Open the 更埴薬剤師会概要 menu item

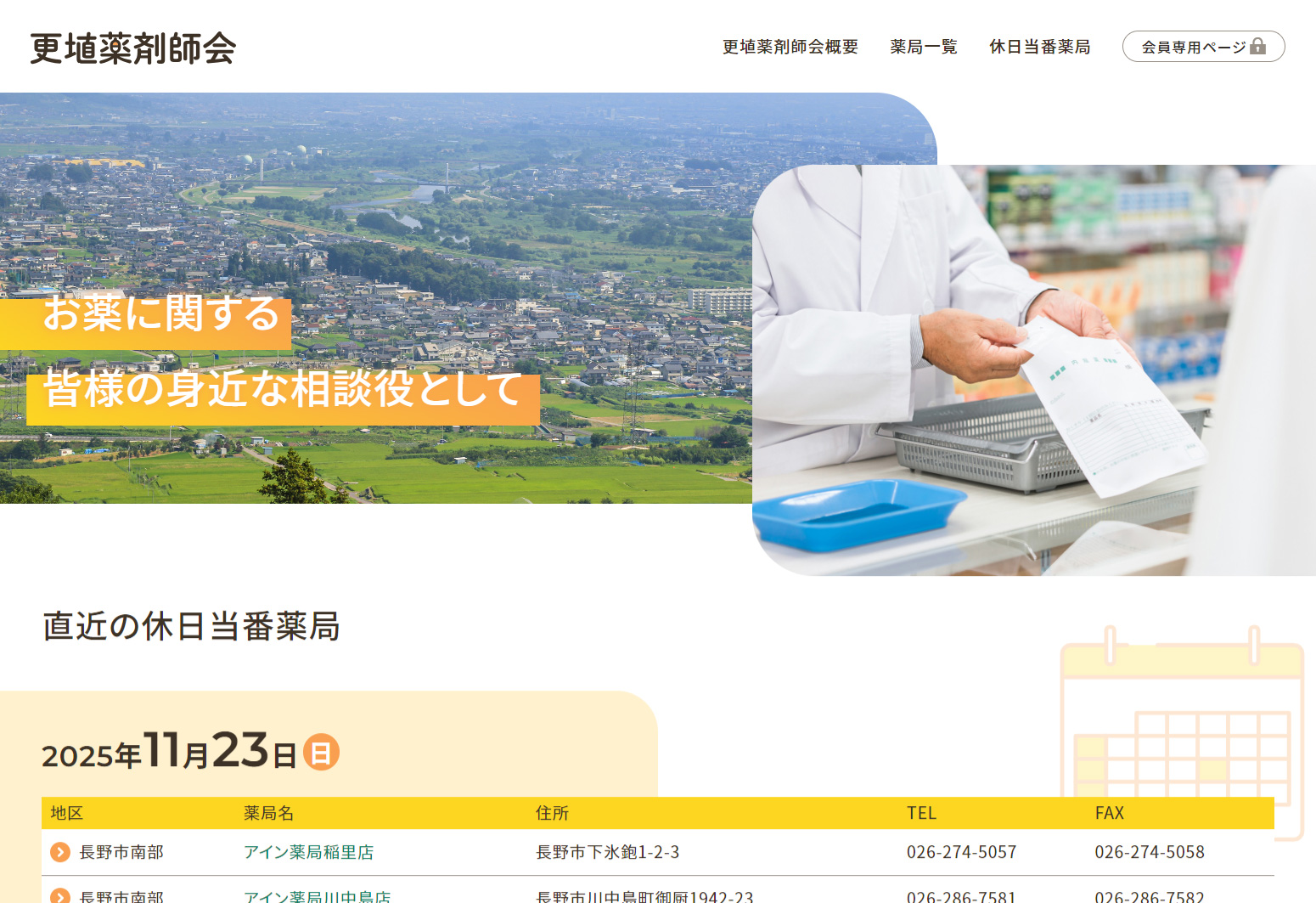(790, 47)
